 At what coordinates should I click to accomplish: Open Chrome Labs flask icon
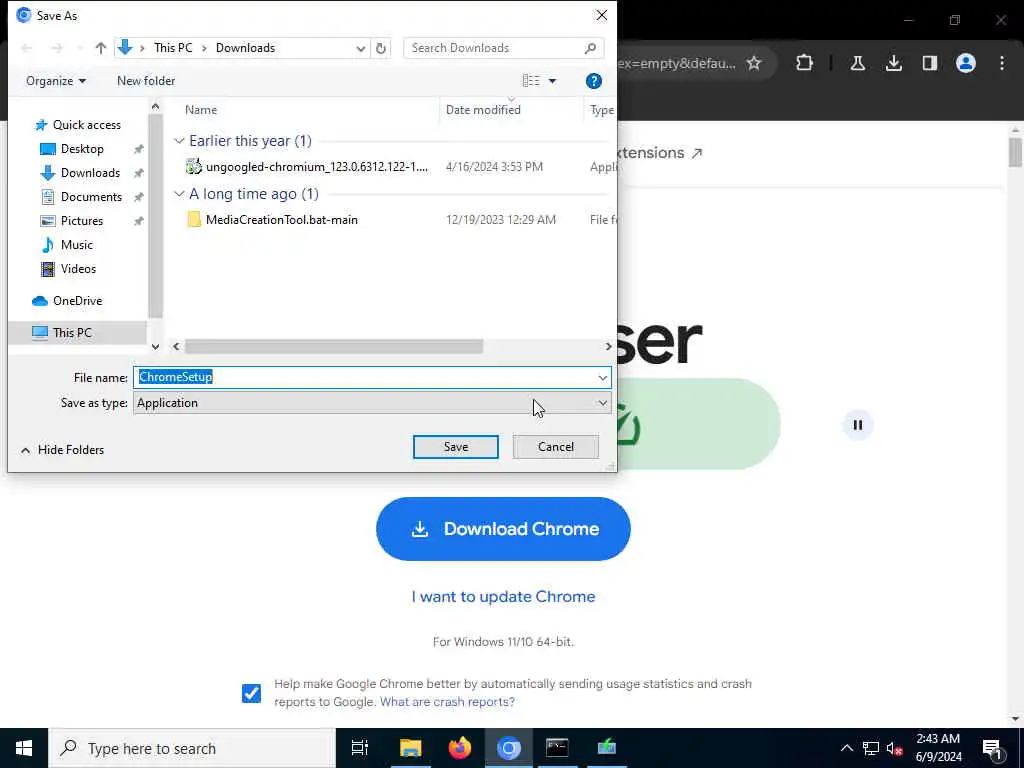tap(857, 63)
